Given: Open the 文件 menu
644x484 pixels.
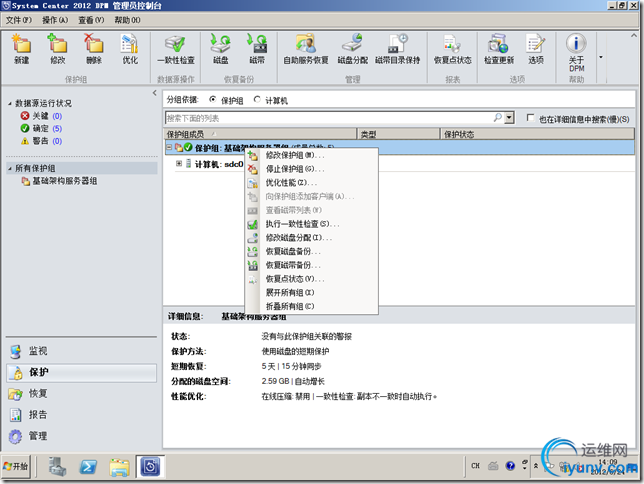Looking at the screenshot, I should tap(18, 20).
